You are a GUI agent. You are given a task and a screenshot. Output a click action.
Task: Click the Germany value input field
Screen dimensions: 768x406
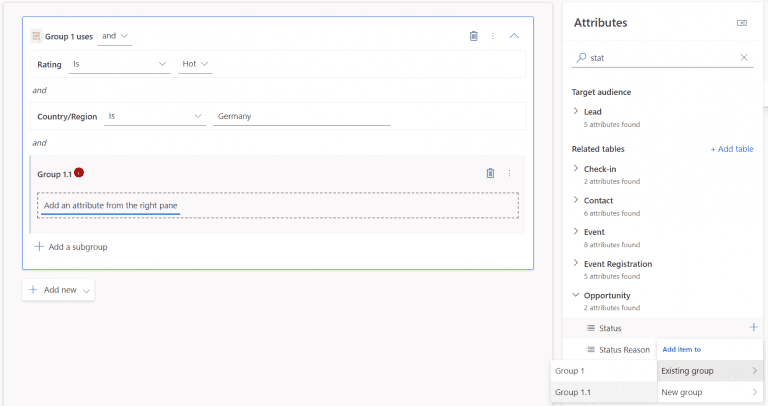(302, 116)
